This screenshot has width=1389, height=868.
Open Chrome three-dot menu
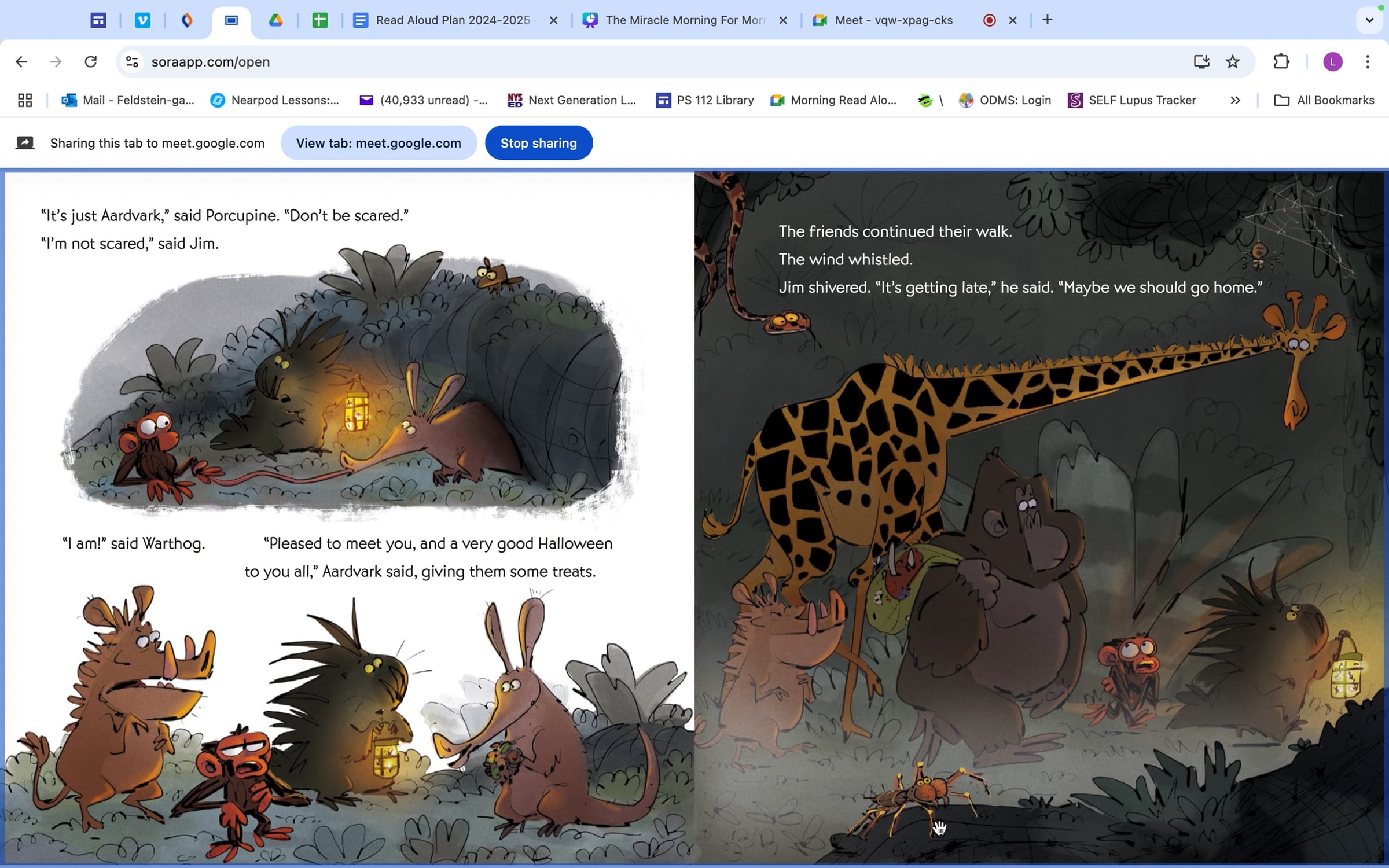(x=1368, y=62)
